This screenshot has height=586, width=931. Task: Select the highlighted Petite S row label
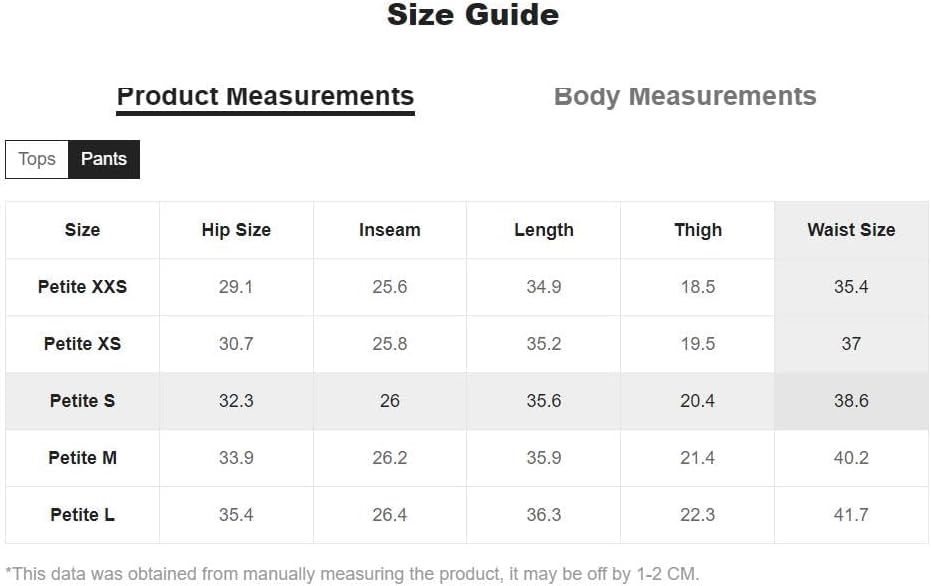point(83,401)
